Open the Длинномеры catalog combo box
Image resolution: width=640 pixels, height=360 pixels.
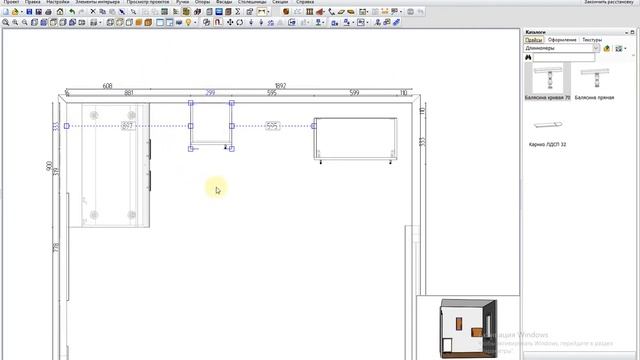(562, 48)
